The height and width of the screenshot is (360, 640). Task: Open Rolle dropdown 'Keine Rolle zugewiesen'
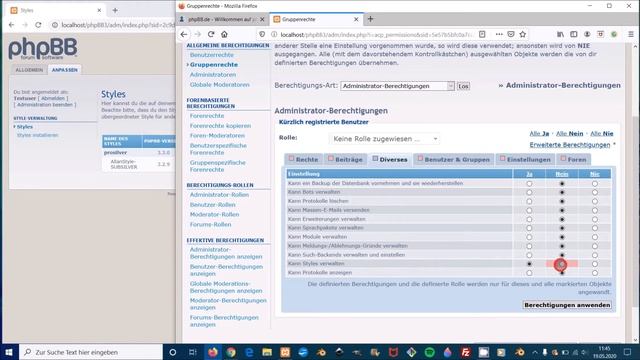384,139
